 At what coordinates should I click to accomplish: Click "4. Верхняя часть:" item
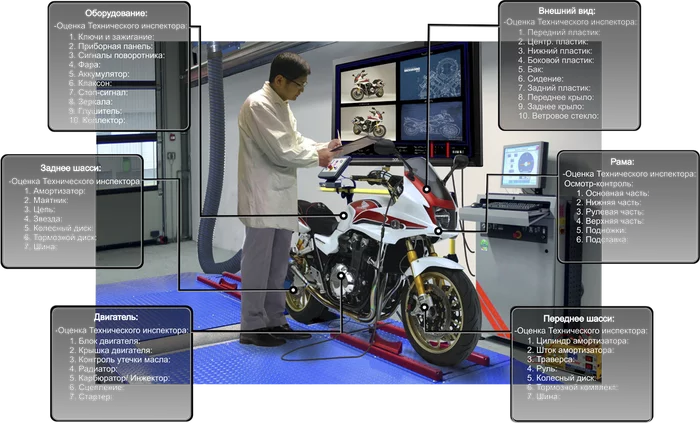[610, 221]
